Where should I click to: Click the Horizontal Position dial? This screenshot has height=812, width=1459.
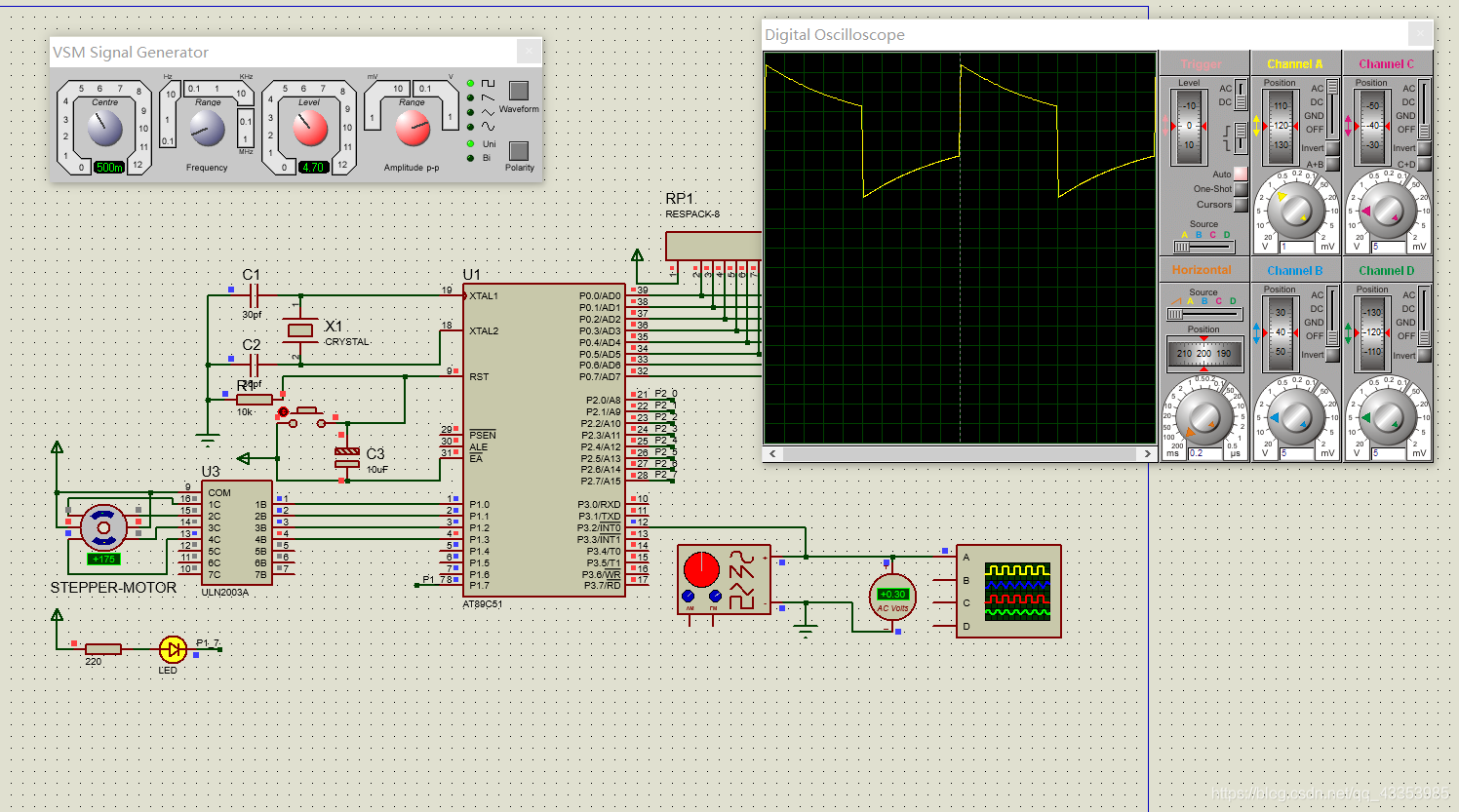[1204, 354]
